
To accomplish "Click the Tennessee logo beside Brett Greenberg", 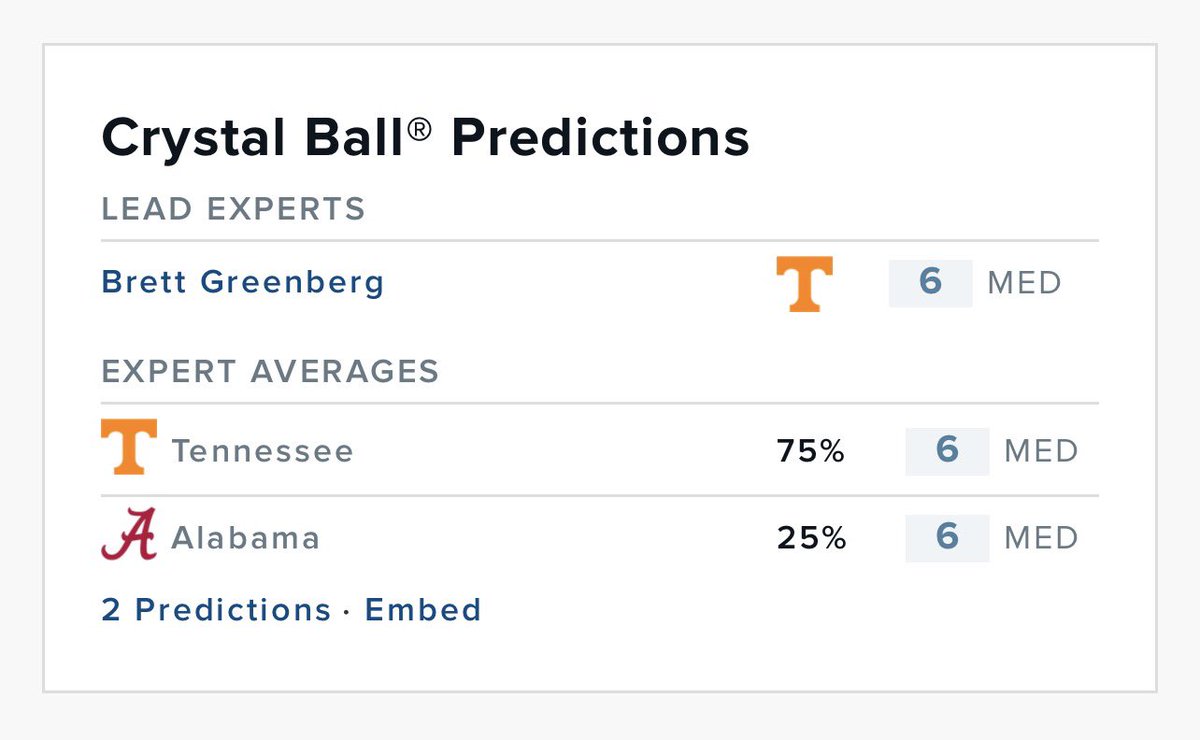I will [805, 284].
